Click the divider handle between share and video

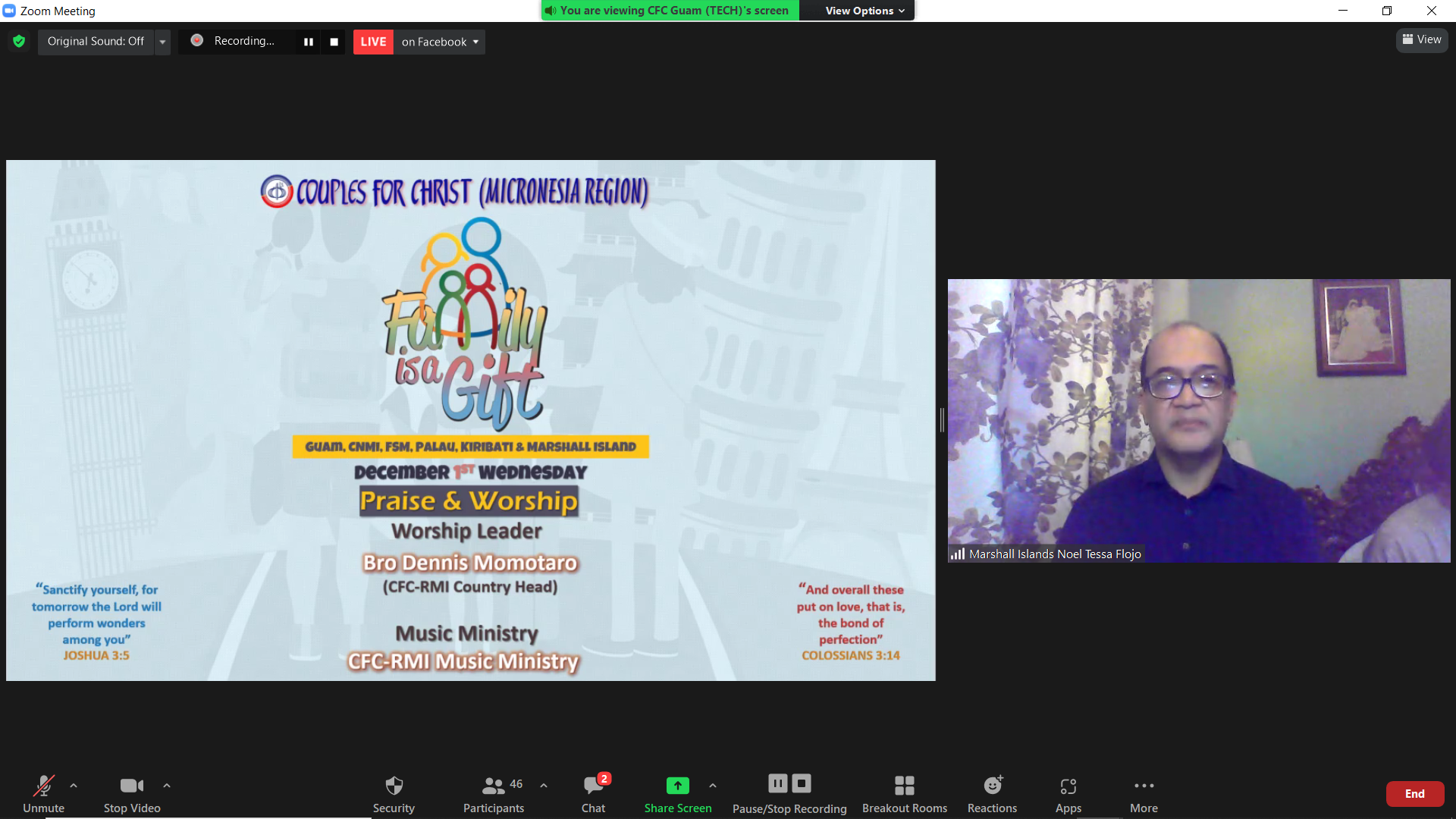pyautogui.click(x=942, y=419)
